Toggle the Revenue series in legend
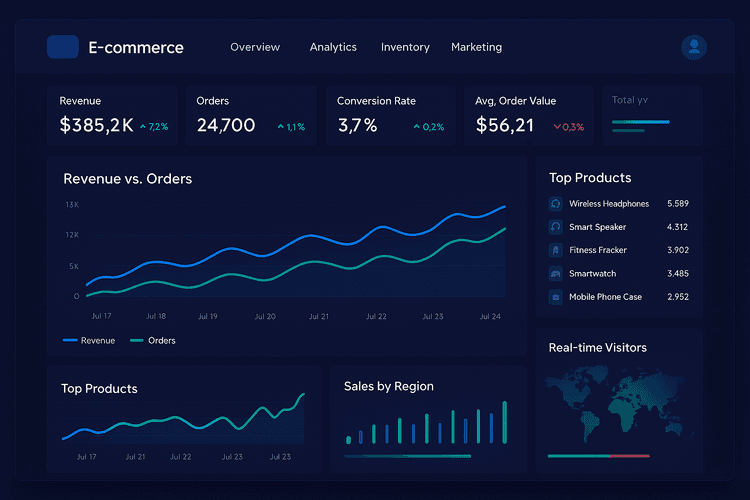The image size is (750, 500). pos(89,340)
